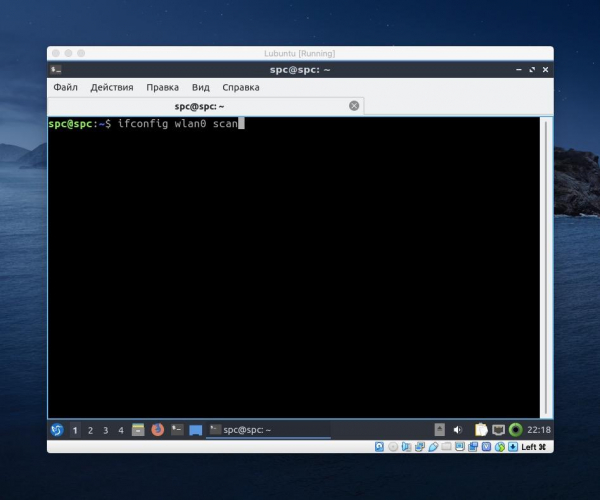This screenshot has width=600, height=500.
Task: Open the network connection tray icon
Action: (499, 430)
